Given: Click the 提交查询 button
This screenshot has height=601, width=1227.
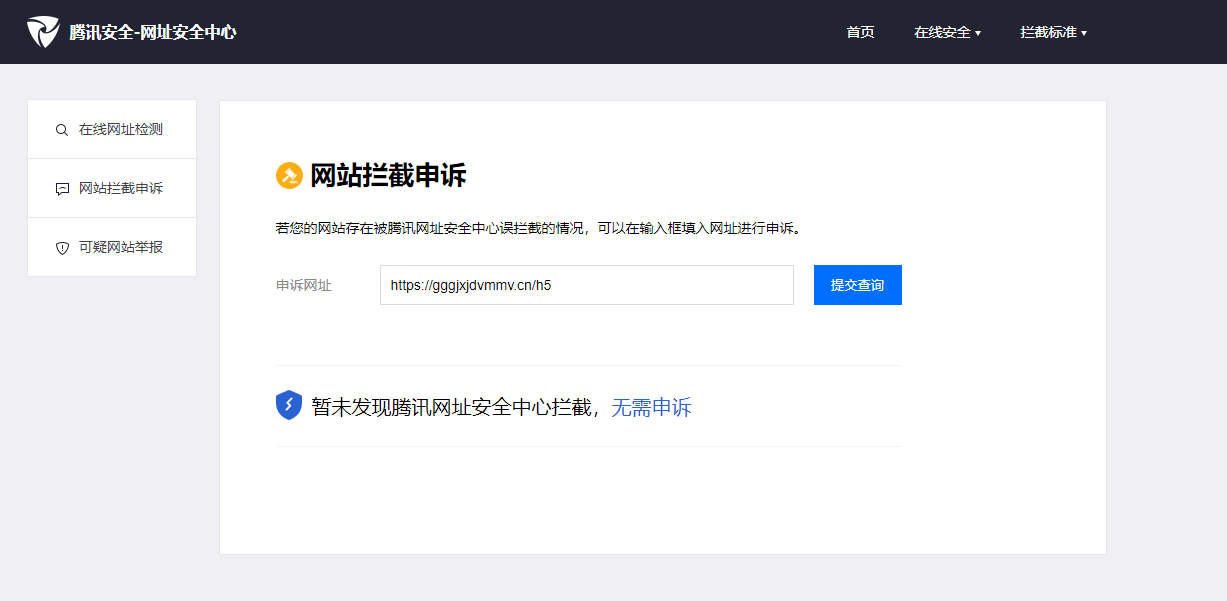Looking at the screenshot, I should pyautogui.click(x=858, y=285).
